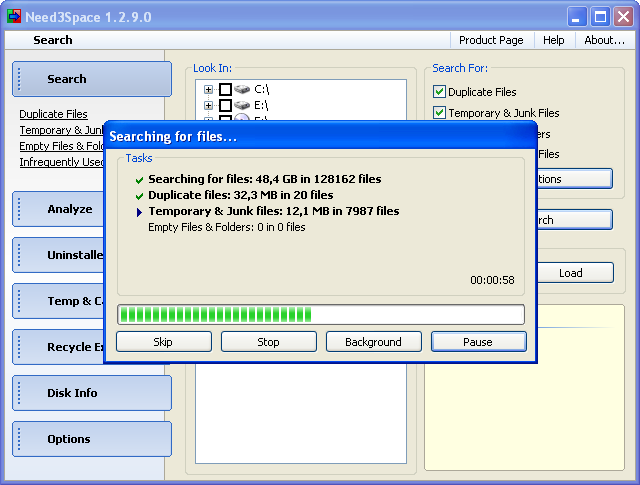Open the Temp & Cache sidebar section
640x485 pixels.
(58, 301)
